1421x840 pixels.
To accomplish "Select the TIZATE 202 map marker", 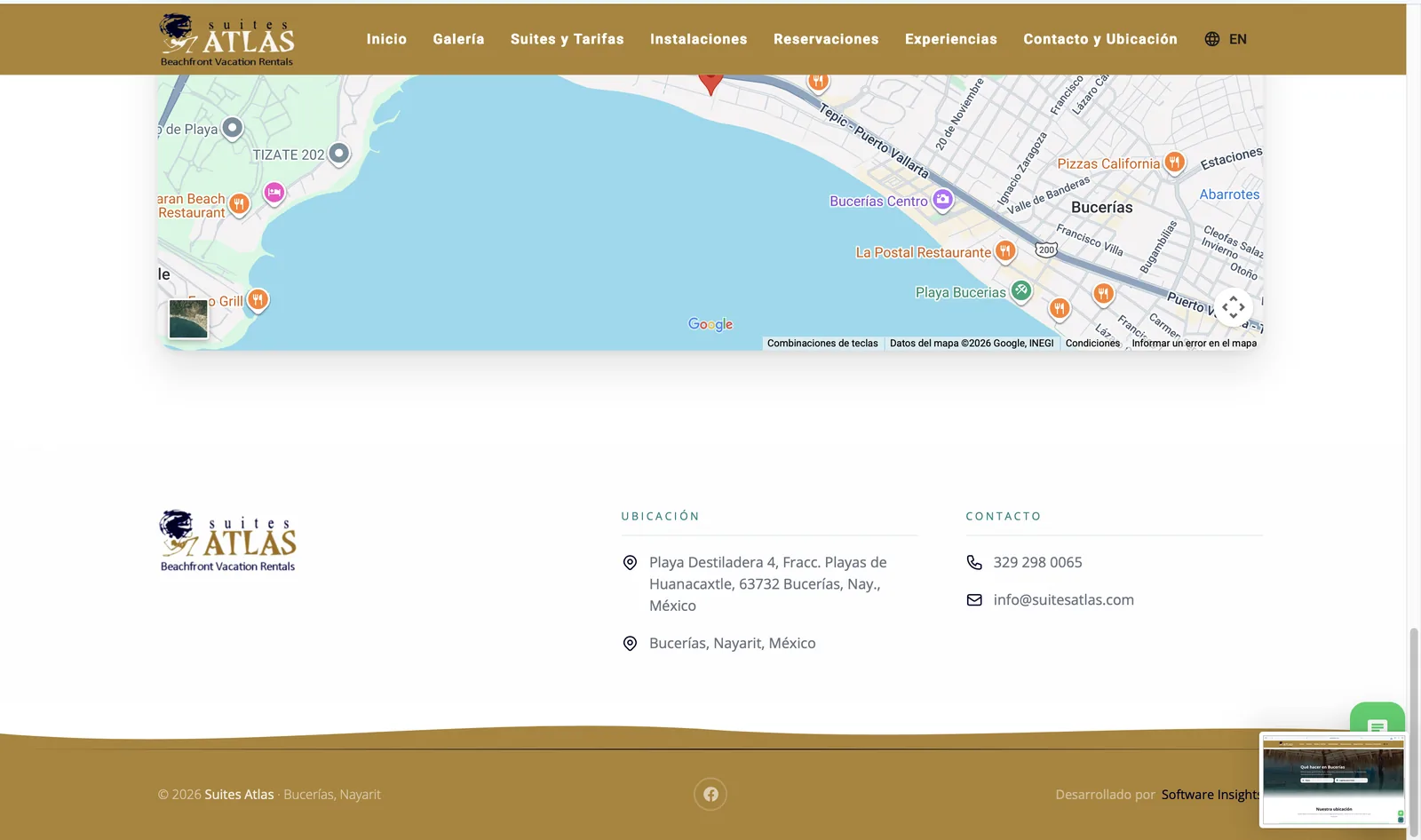I will (338, 154).
